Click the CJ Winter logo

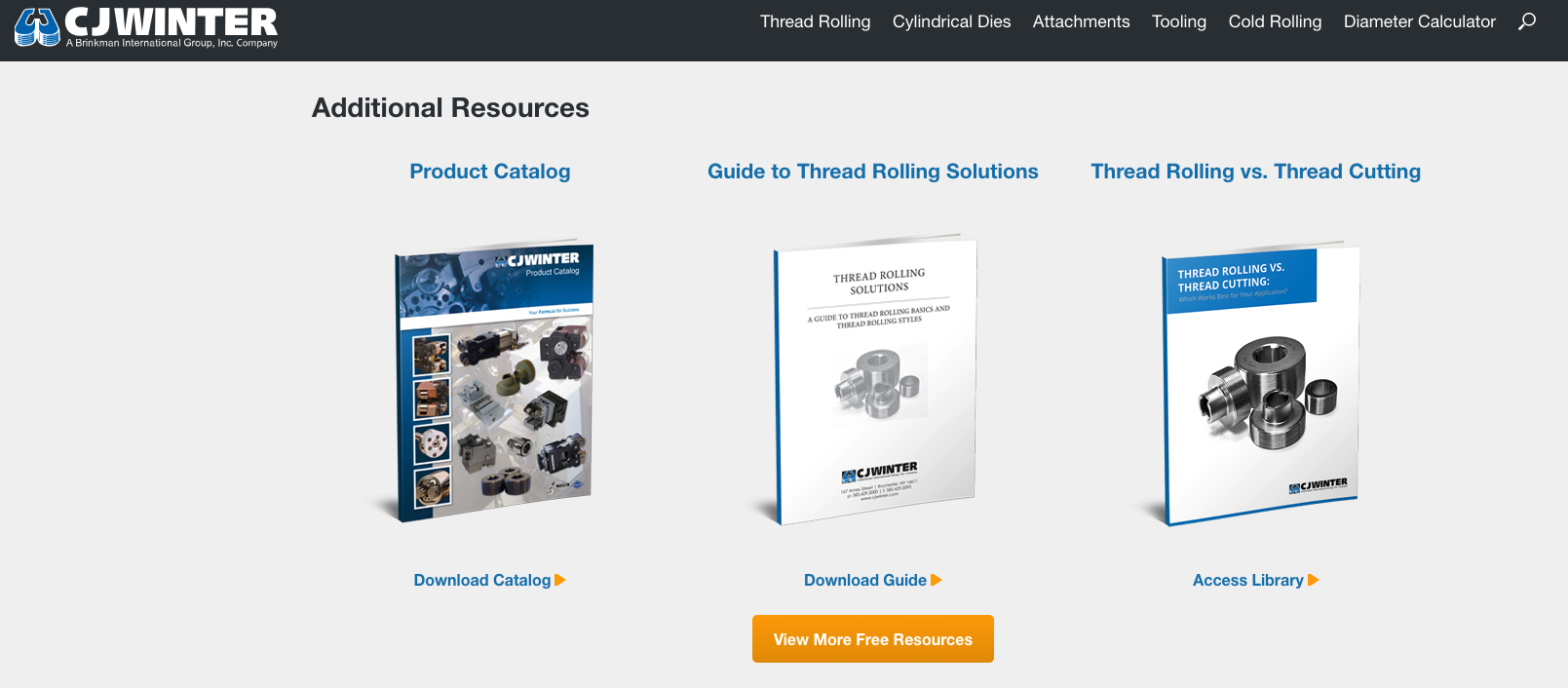[x=146, y=26]
